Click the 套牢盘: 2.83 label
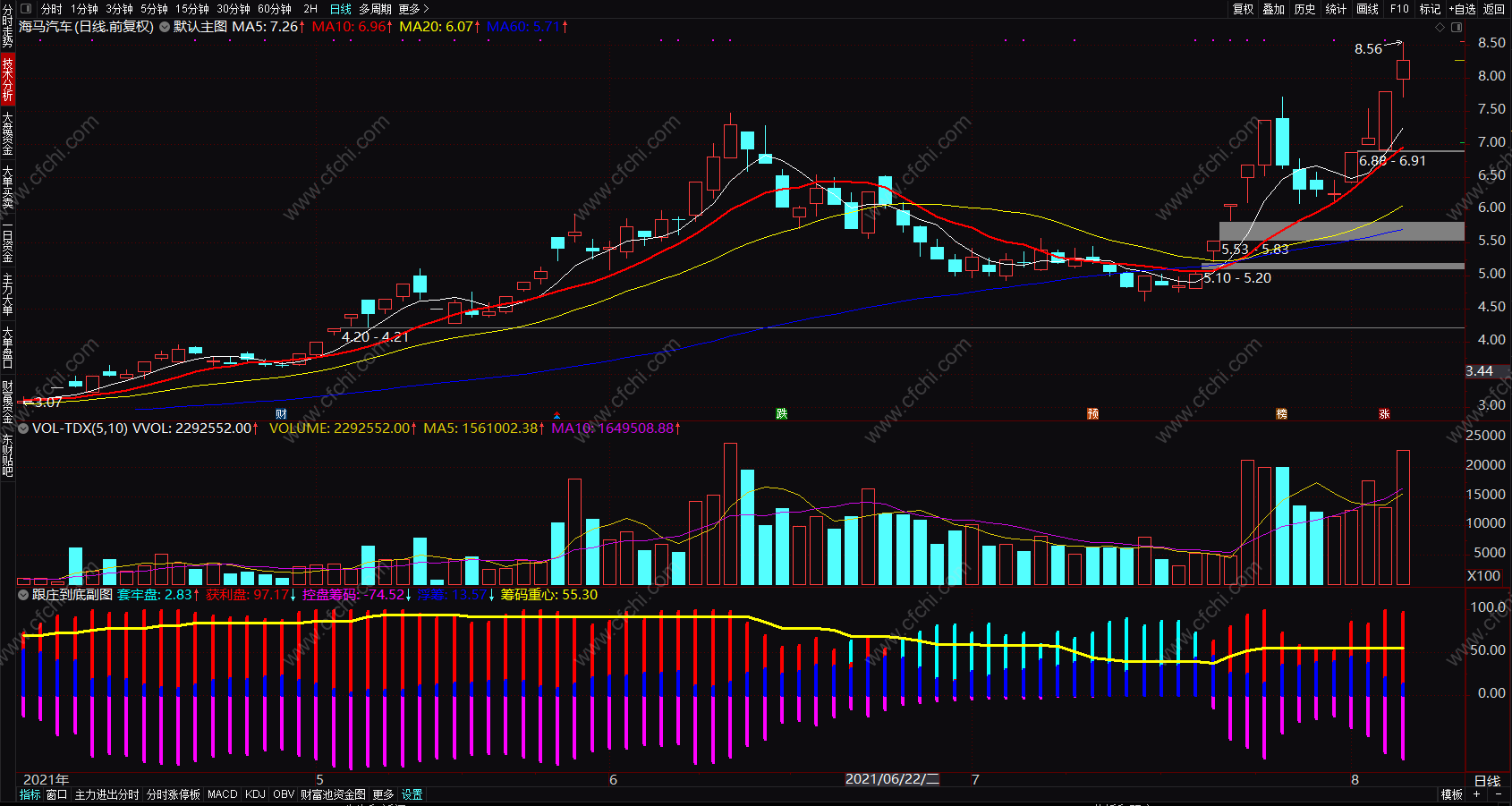The width and height of the screenshot is (1512, 806). 158,595
